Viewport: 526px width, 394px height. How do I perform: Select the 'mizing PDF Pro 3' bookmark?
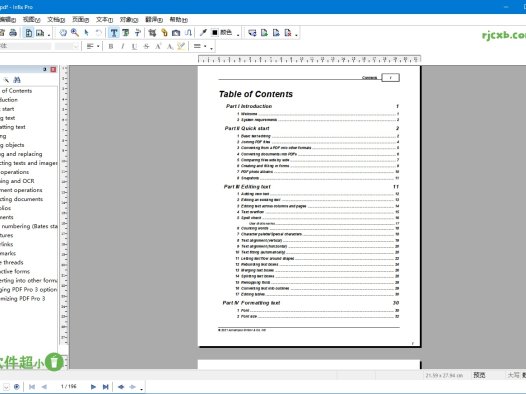[22, 299]
